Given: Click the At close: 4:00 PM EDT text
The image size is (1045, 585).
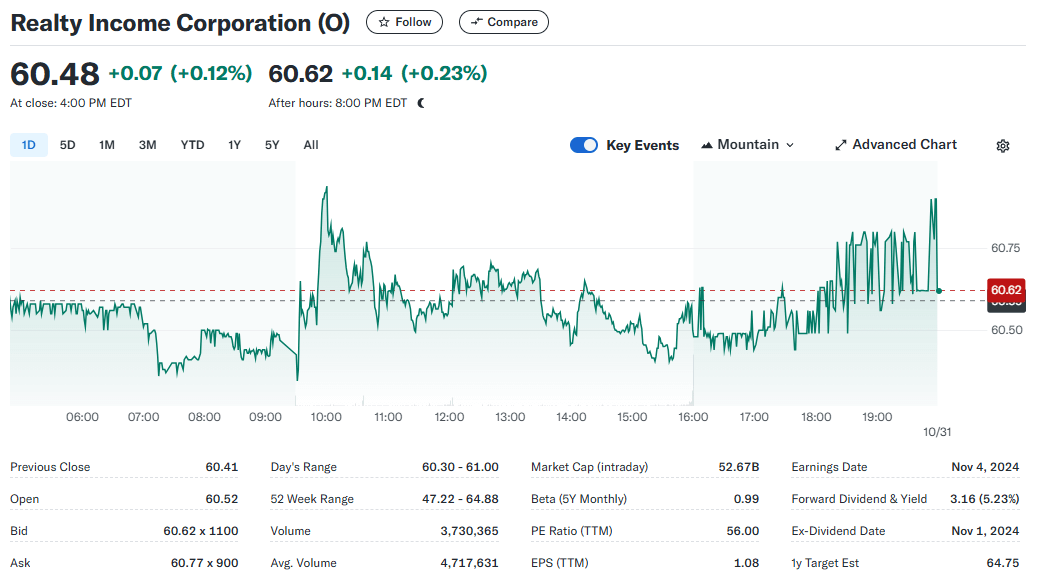Looking at the screenshot, I should tap(71, 103).
